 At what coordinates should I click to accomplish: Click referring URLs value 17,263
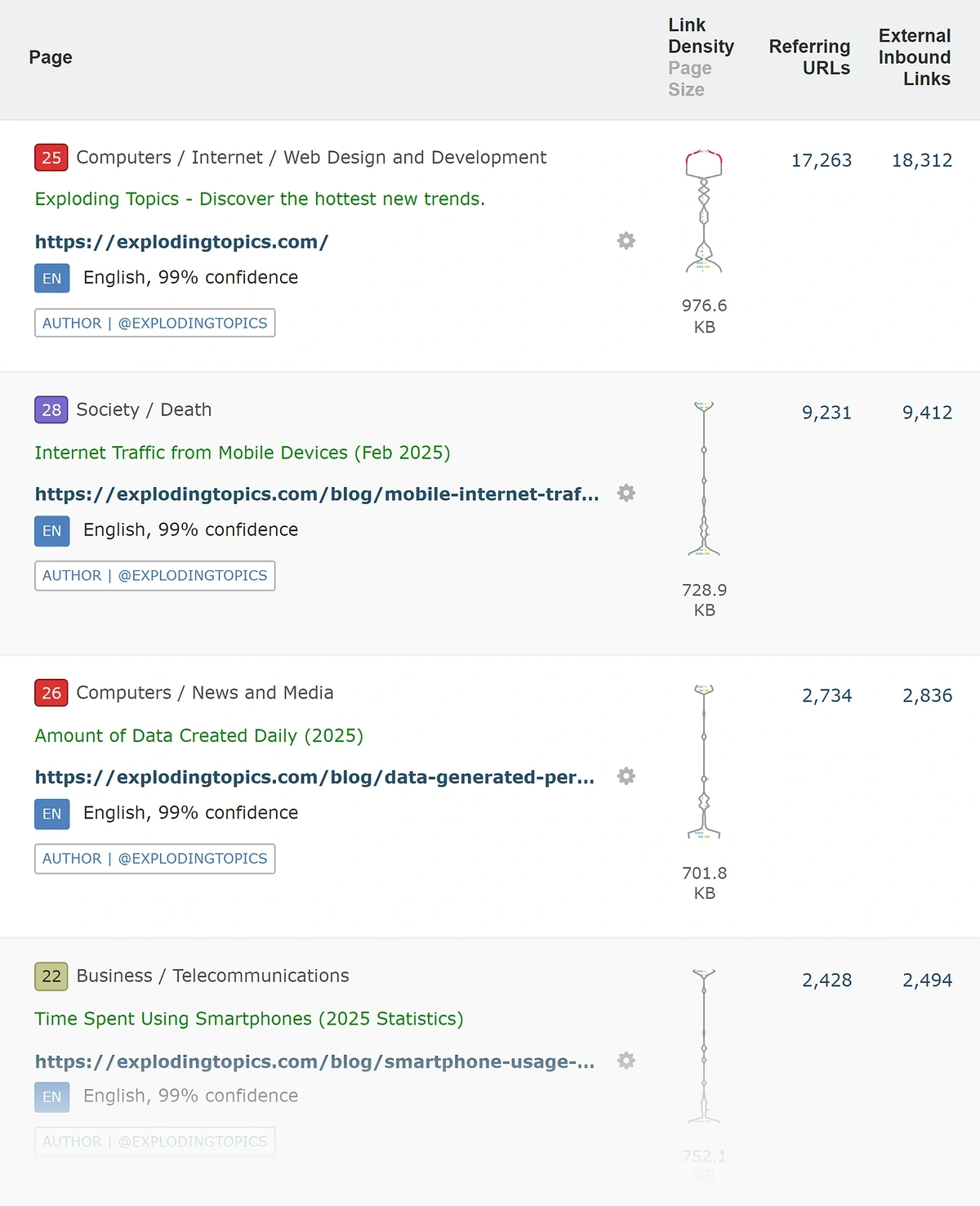click(822, 160)
